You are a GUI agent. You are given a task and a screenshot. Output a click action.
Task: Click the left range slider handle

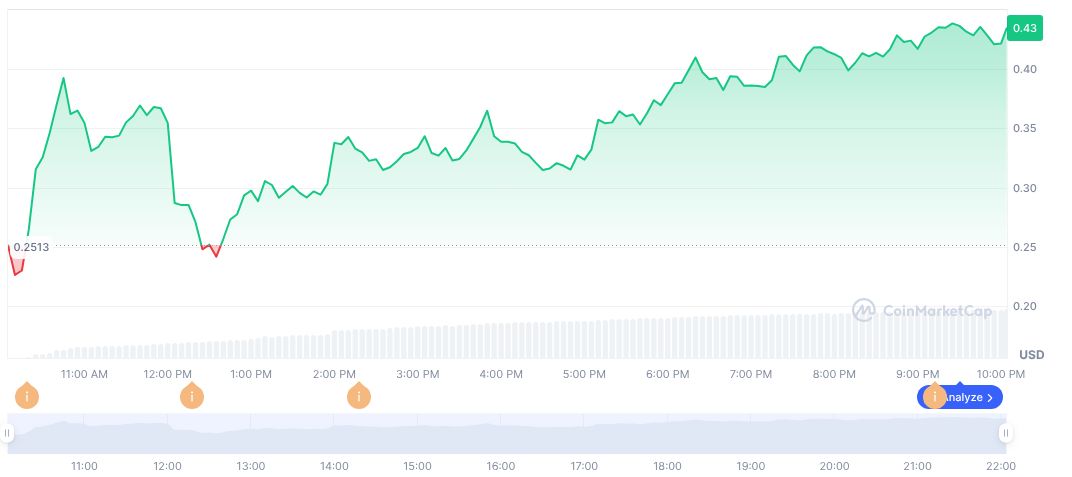click(7, 433)
